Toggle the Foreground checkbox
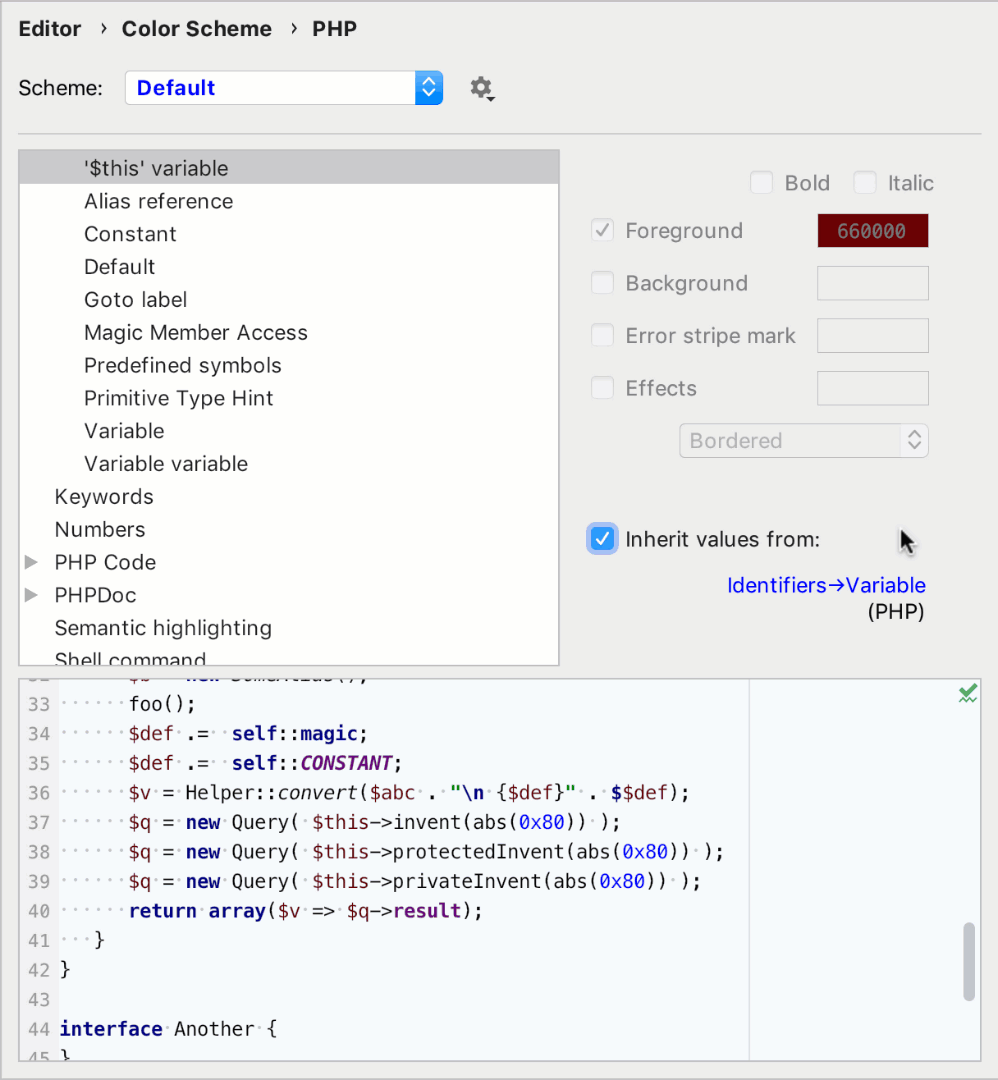The height and width of the screenshot is (1080, 998). click(x=602, y=230)
